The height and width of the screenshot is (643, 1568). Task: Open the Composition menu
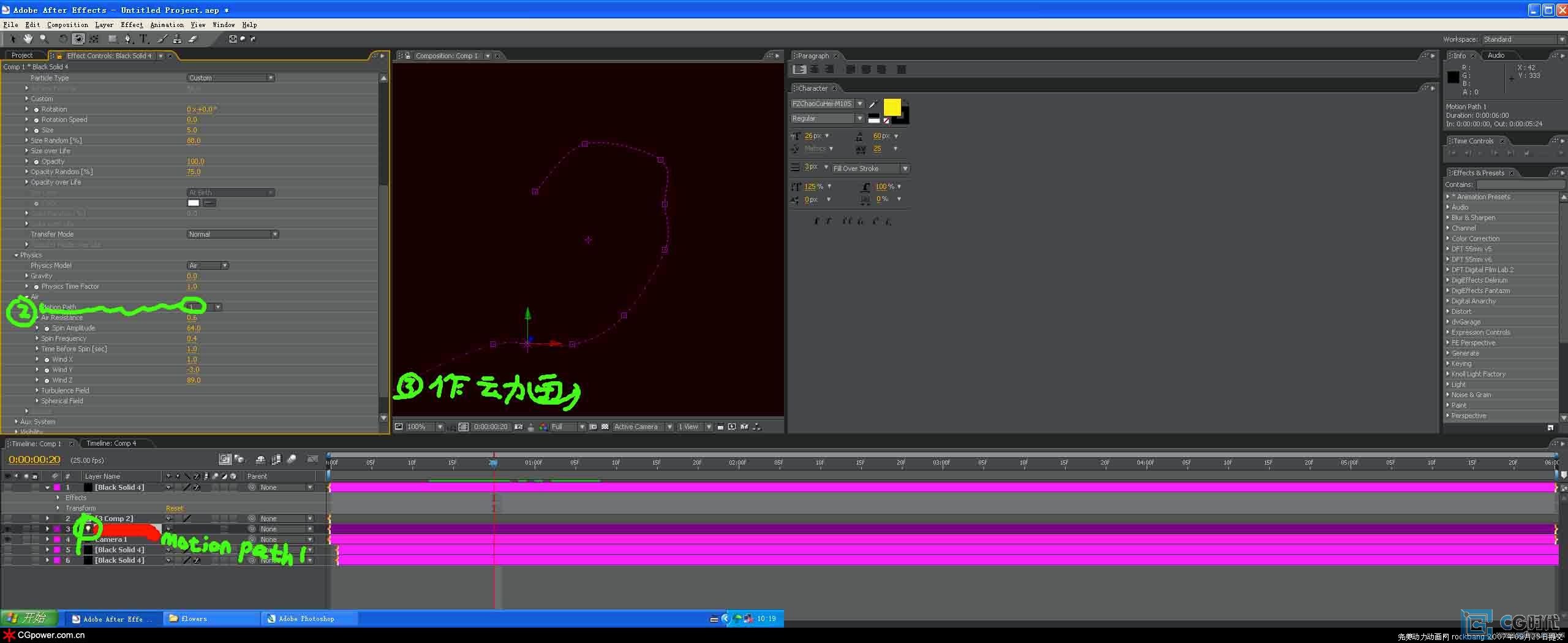click(67, 25)
